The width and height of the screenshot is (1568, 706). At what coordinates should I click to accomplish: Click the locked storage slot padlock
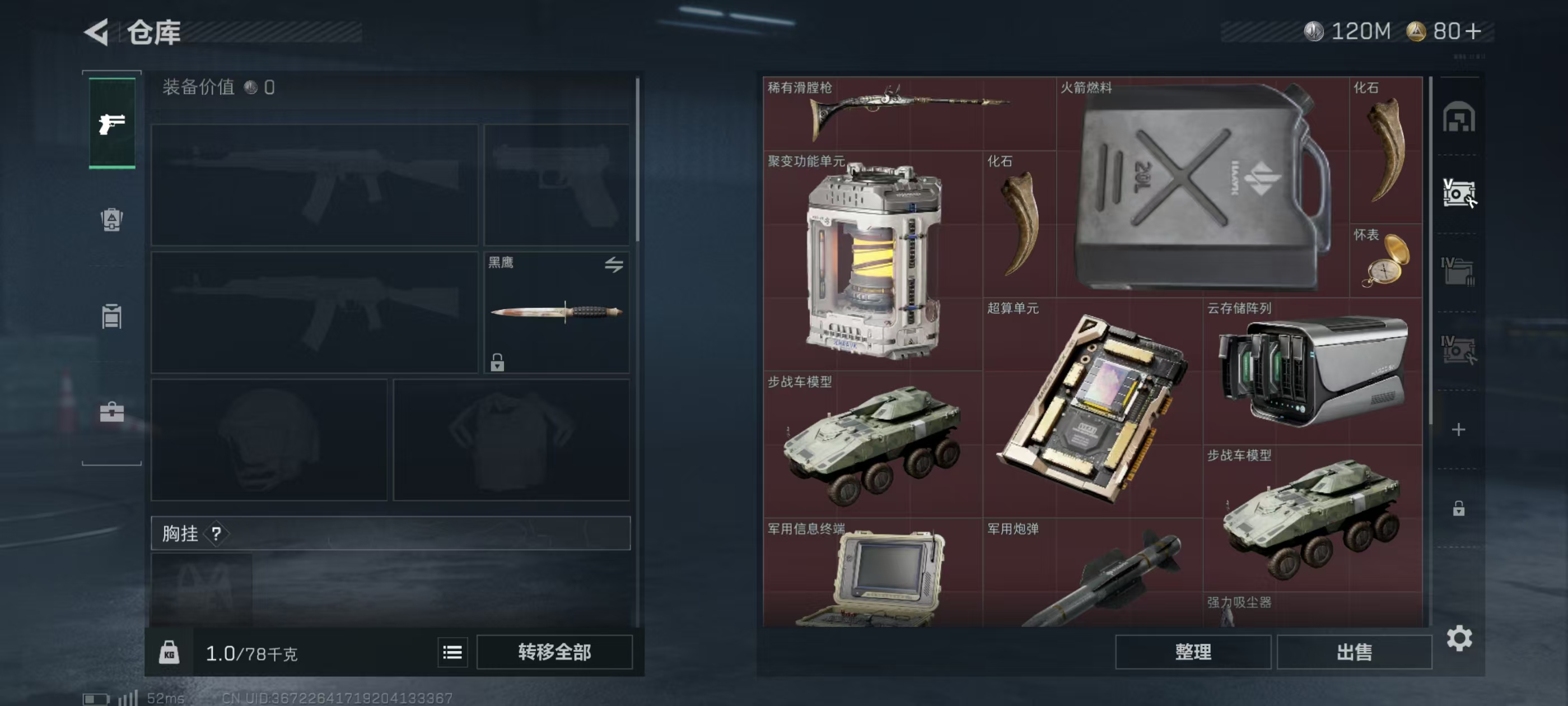[x=1458, y=508]
